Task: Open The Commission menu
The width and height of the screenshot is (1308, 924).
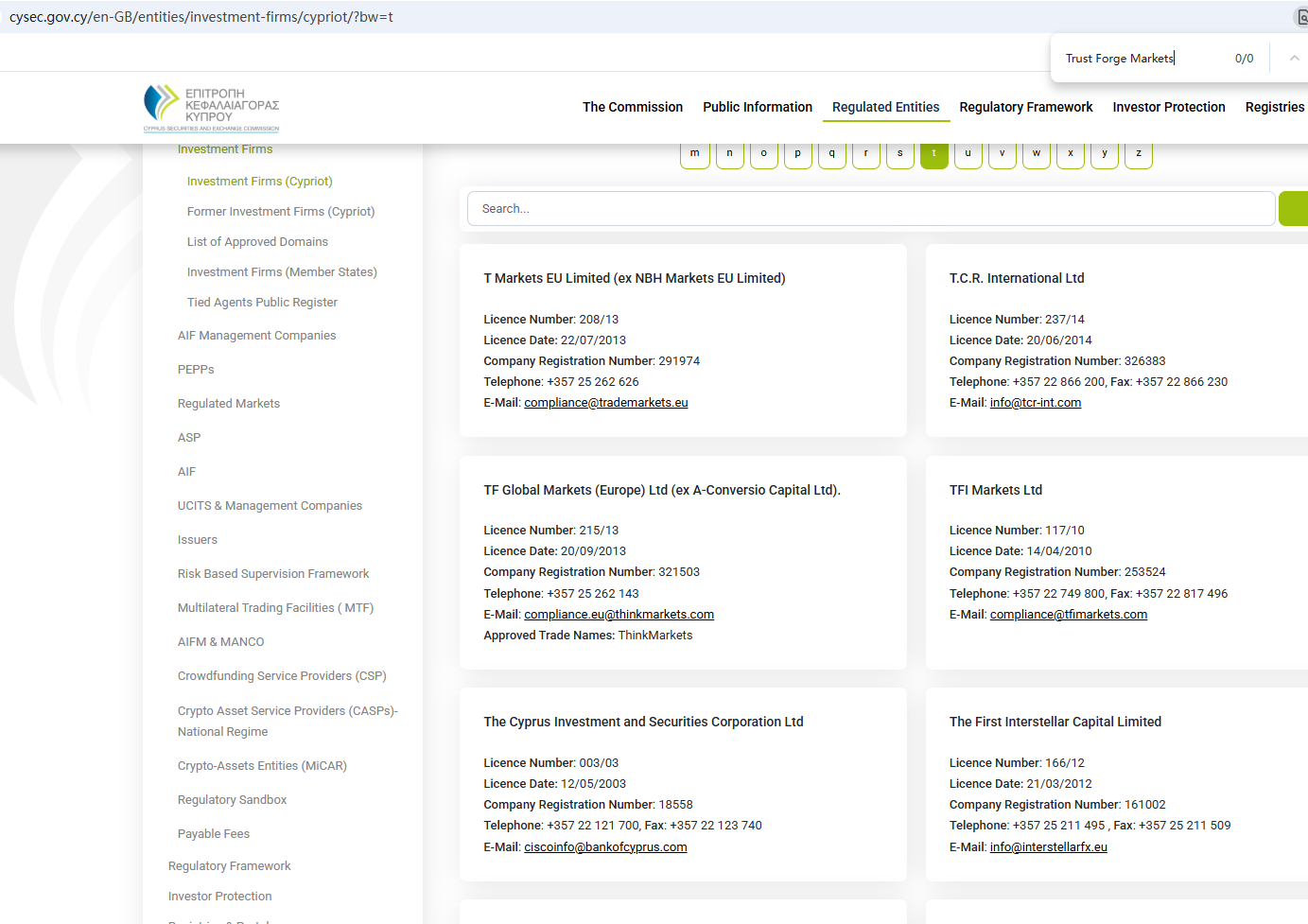Action: (x=632, y=108)
